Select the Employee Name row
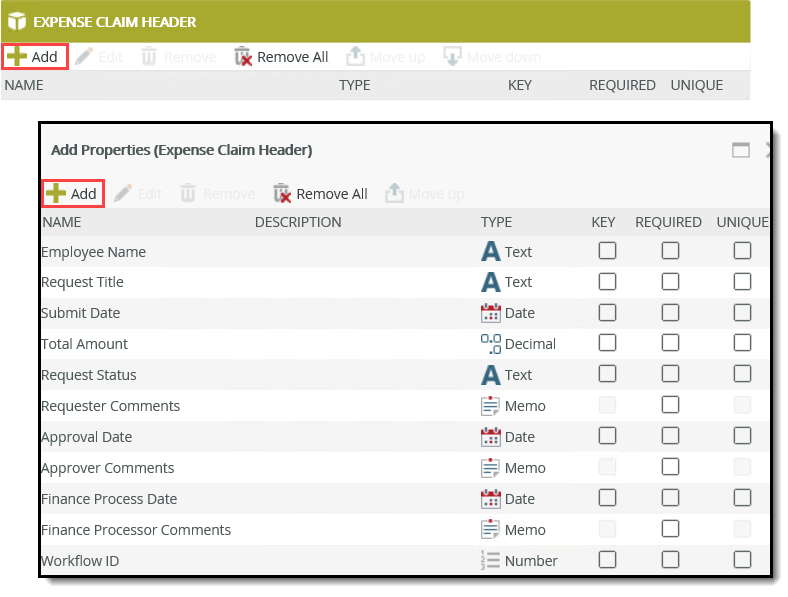Screen dimensions: 788x597 tap(405, 251)
